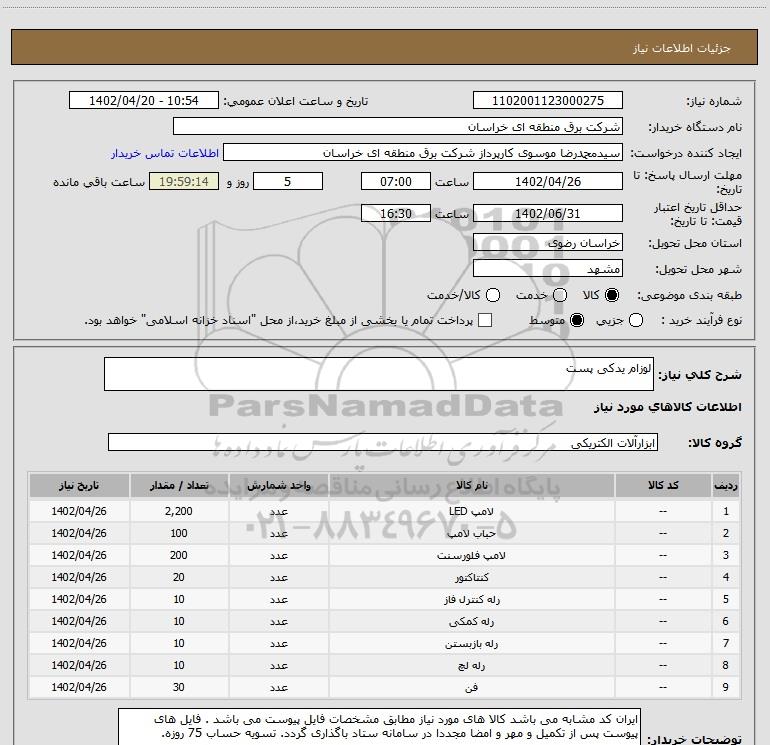
Task: Click quantity 2,200 in the LED row
Action: 179,511
